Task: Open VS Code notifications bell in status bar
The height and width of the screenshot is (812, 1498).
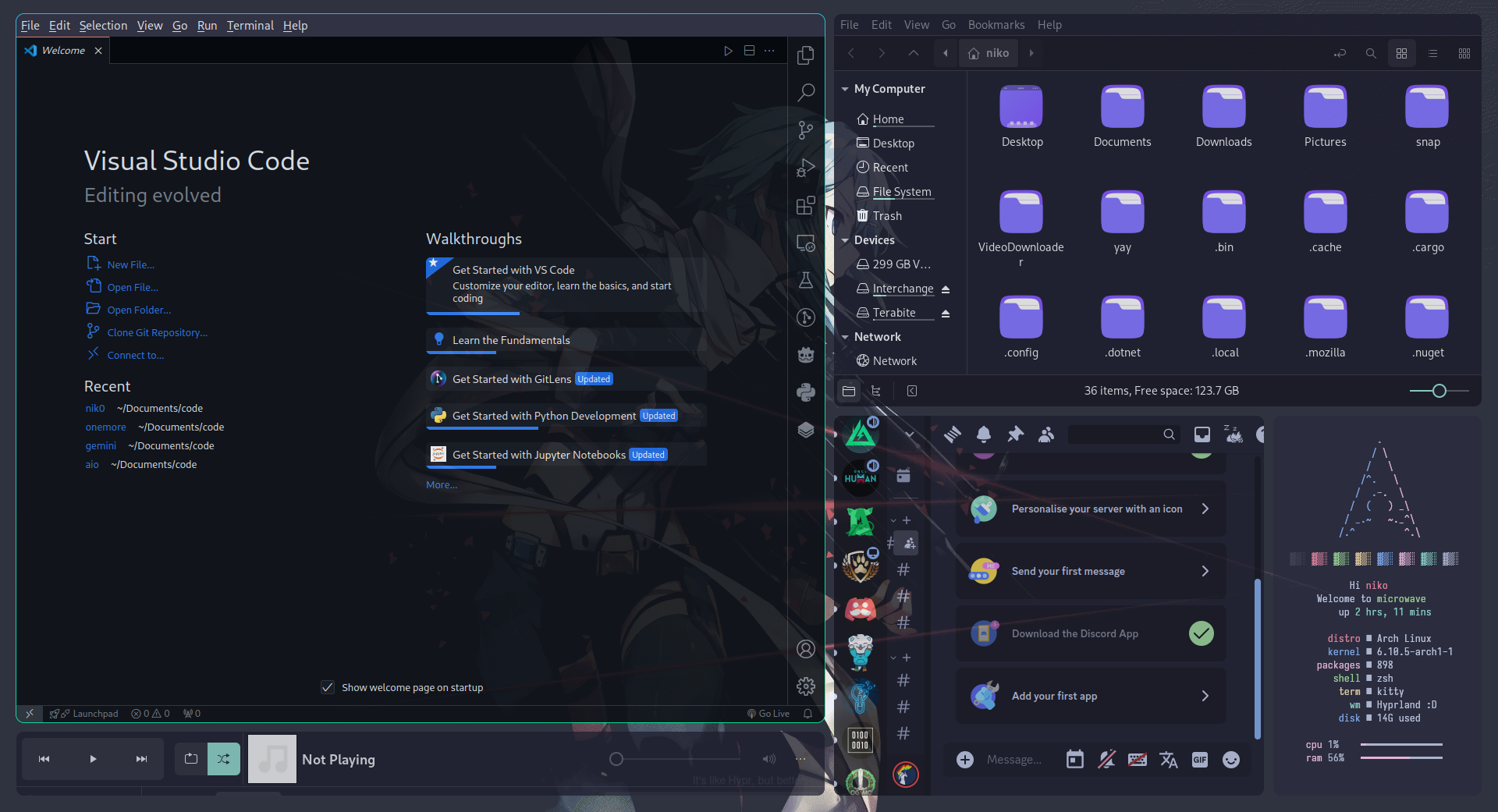Action: click(x=808, y=713)
